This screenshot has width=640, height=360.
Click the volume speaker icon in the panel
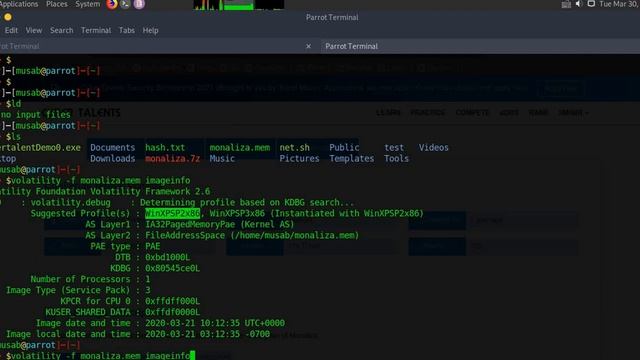tap(578, 4)
